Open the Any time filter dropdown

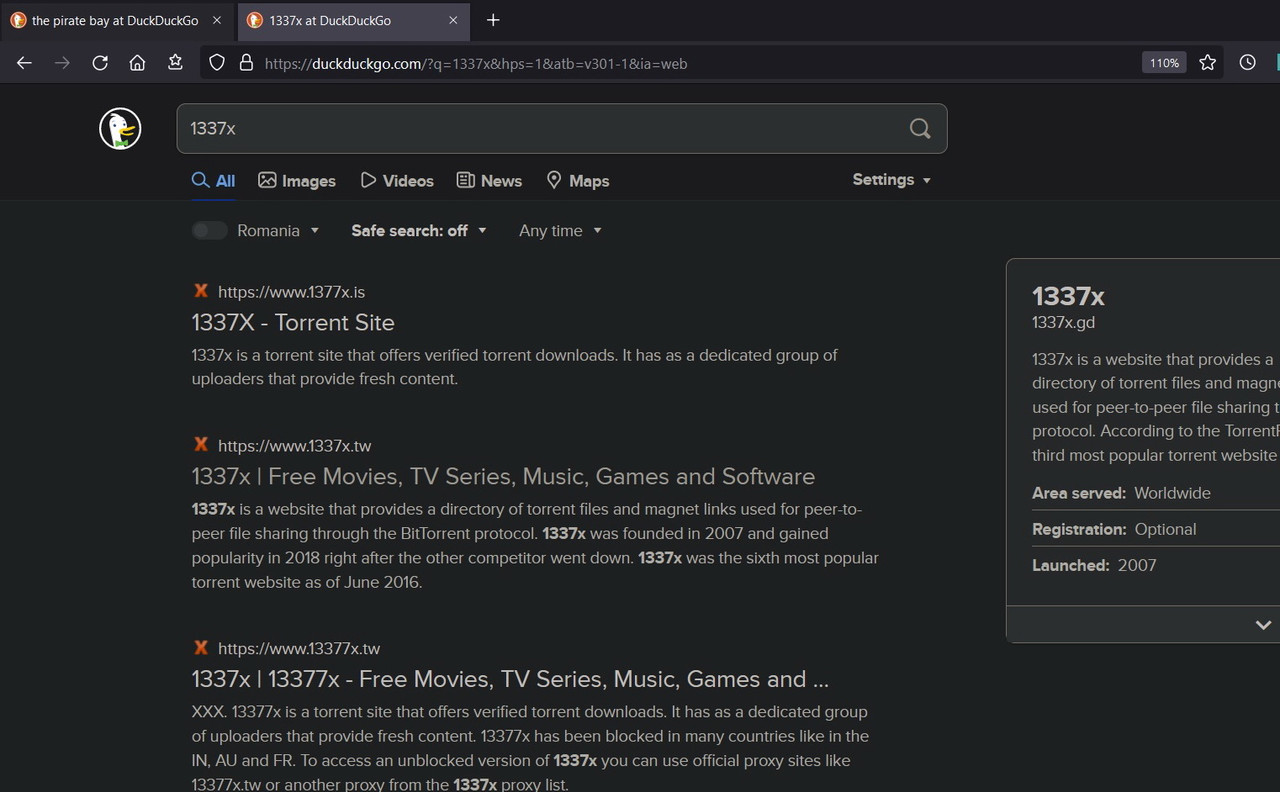tap(560, 230)
